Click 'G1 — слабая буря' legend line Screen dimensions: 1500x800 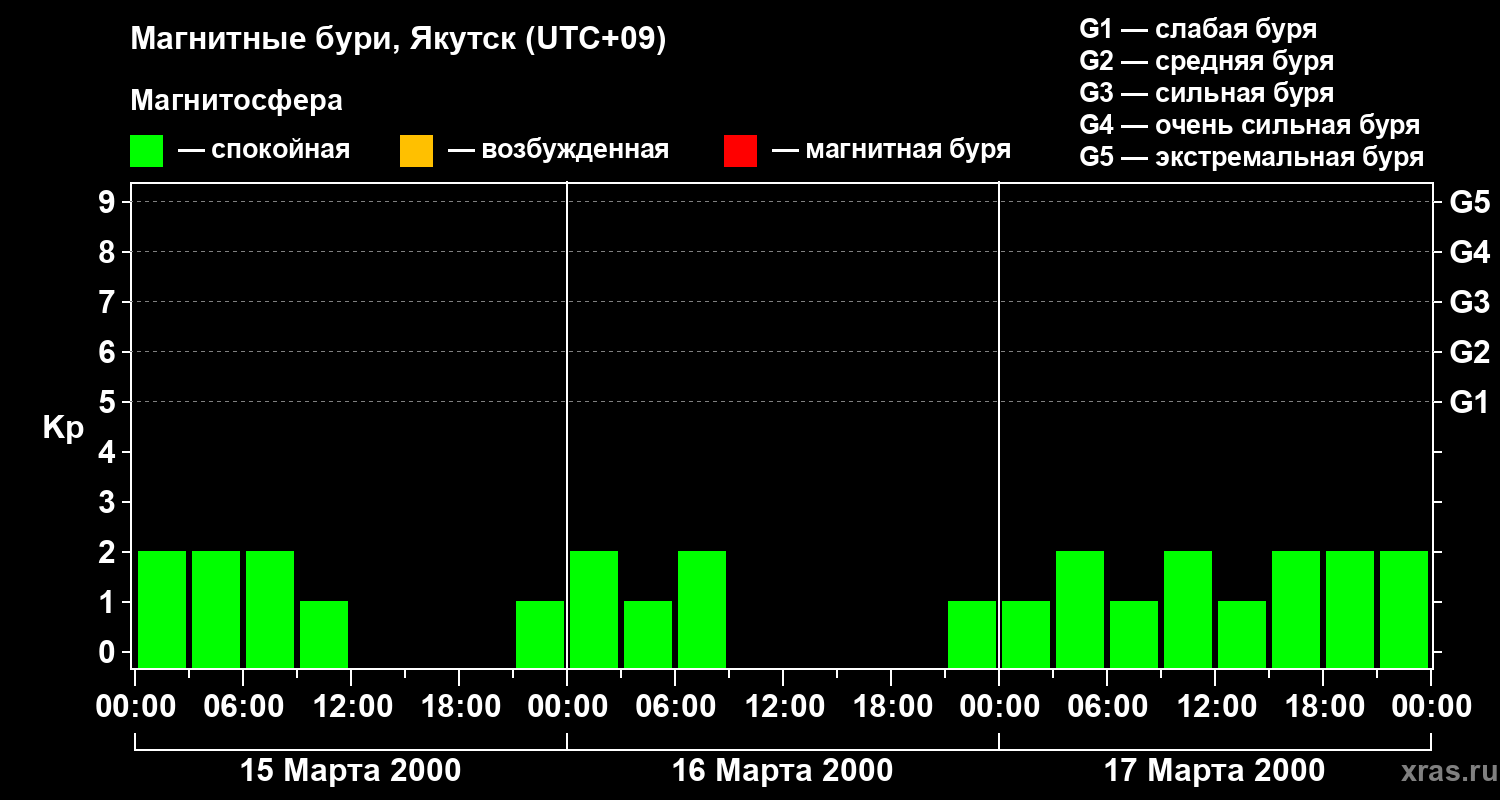(x=1198, y=29)
